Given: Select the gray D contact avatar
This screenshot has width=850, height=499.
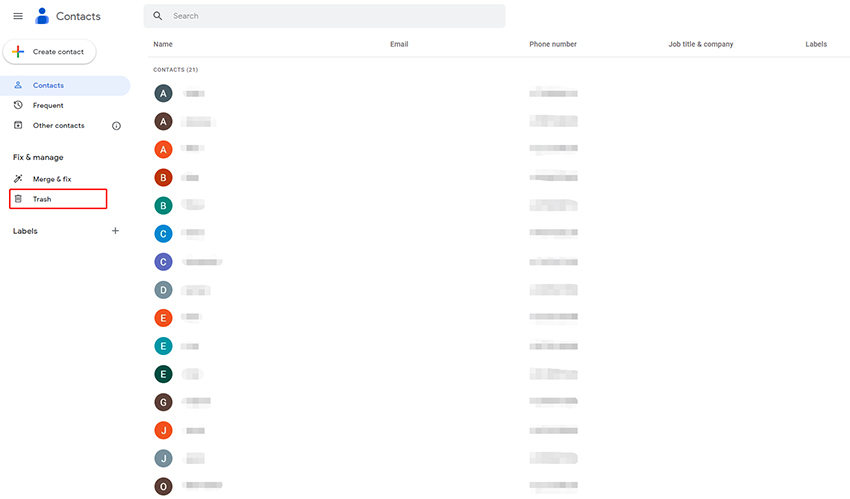Looking at the screenshot, I should pos(163,290).
